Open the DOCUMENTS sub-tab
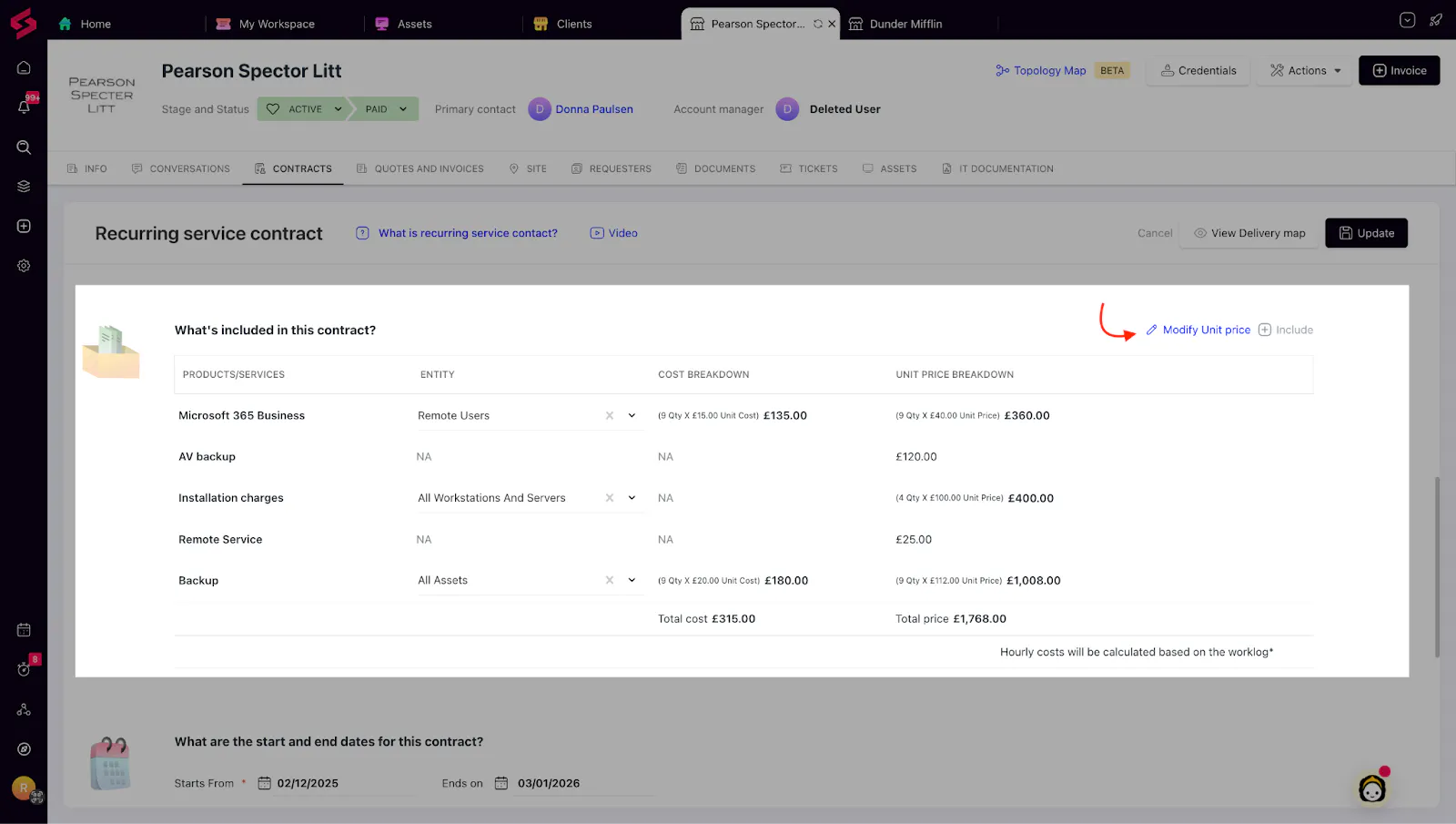 point(716,168)
